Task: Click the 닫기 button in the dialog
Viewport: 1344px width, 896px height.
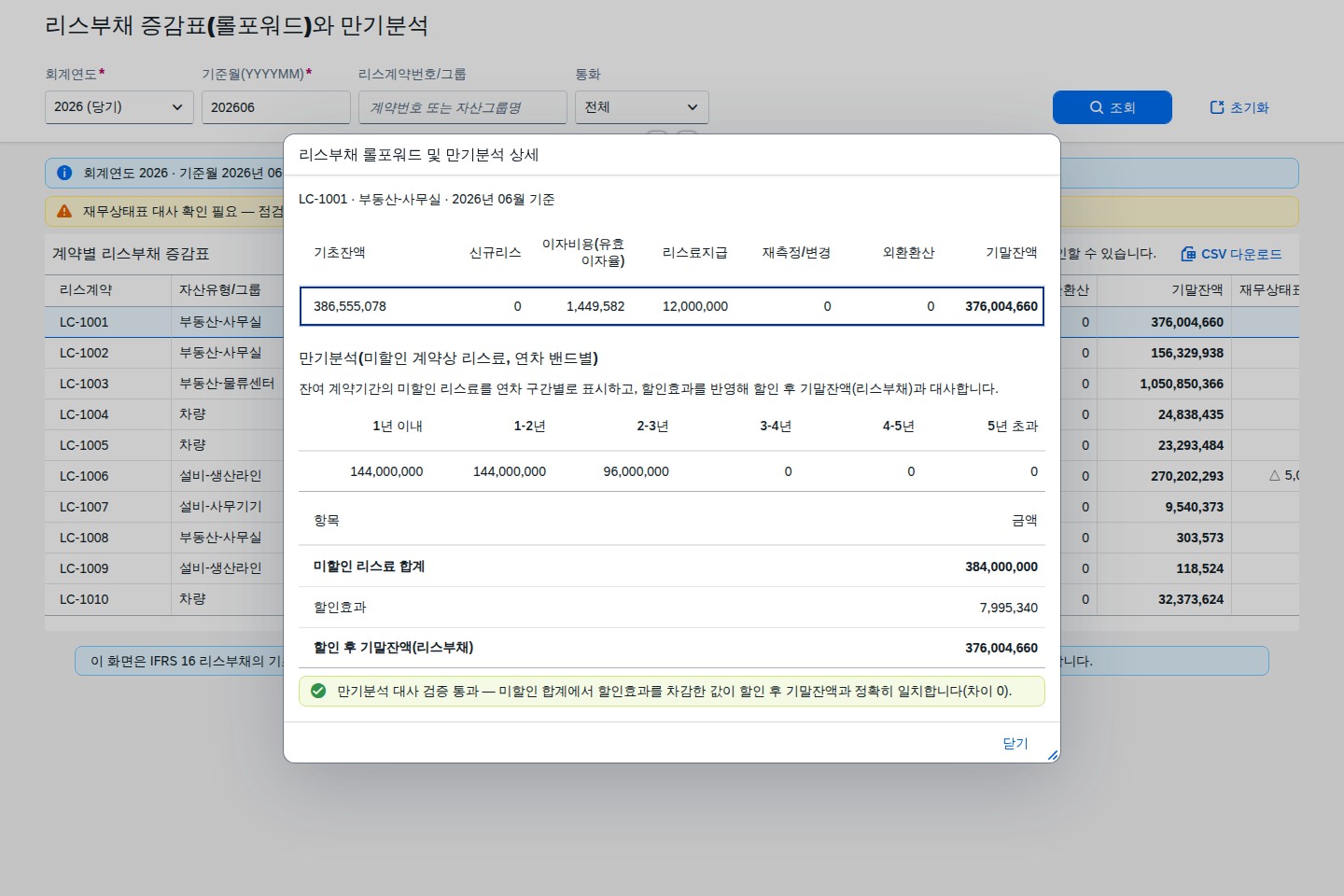Action: (x=1015, y=743)
